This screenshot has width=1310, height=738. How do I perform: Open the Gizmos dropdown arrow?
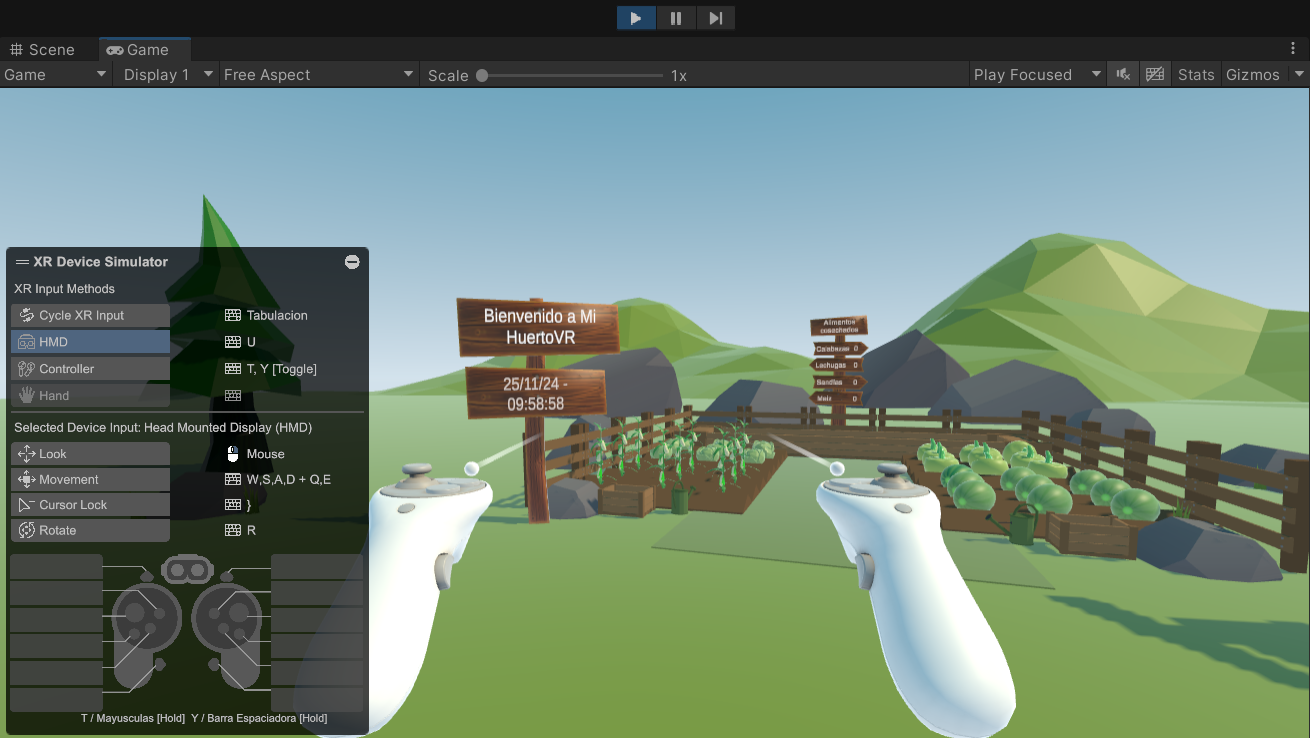[1299, 75]
